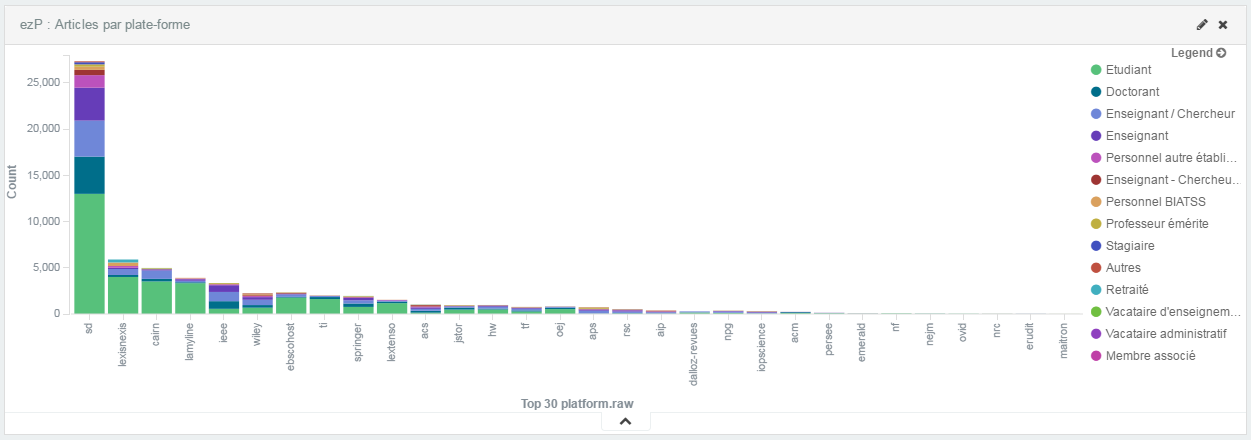This screenshot has height=440, width=1251.
Task: Select the Stagiaire legend entry
Action: [1130, 246]
